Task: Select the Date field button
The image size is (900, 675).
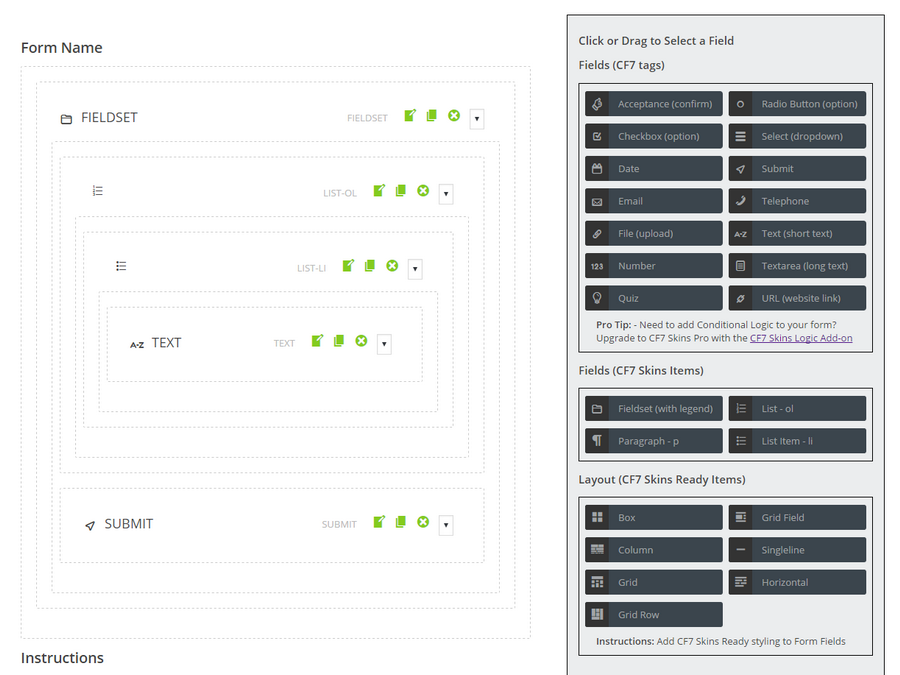Action: (654, 169)
